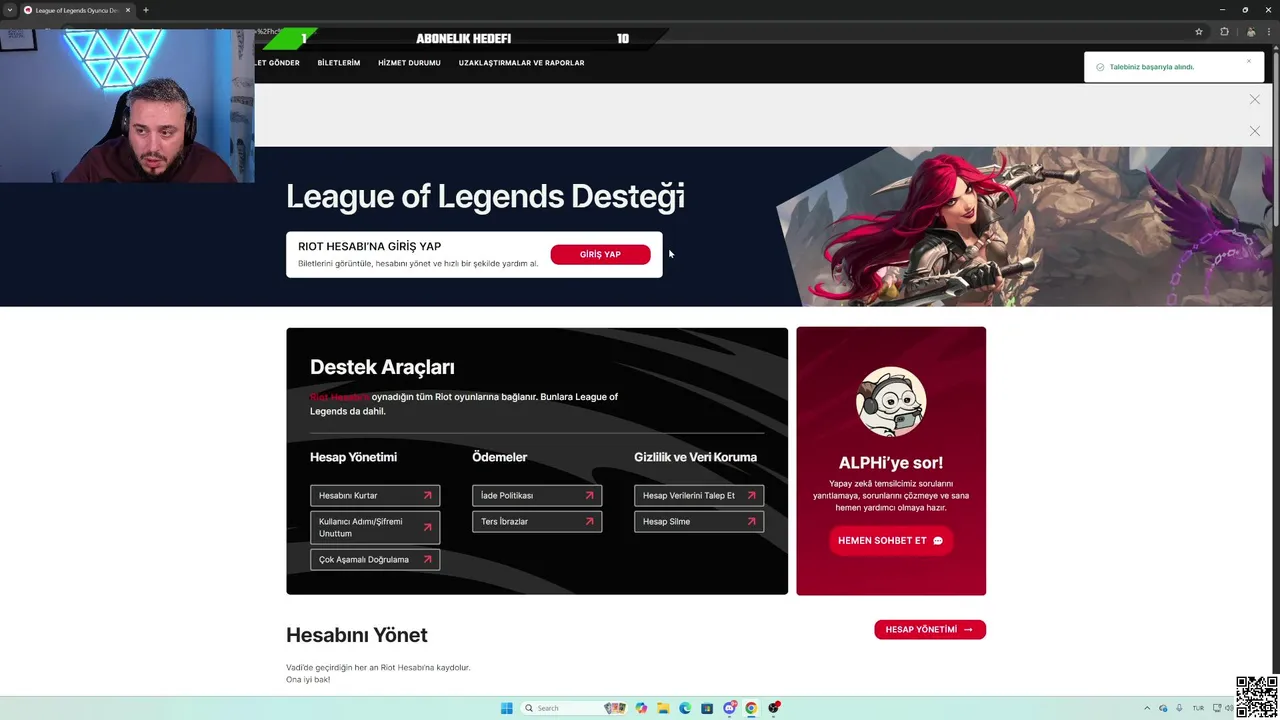Bookmark page with the star icon
Image resolution: width=1280 pixels, height=720 pixels.
coord(1199,32)
